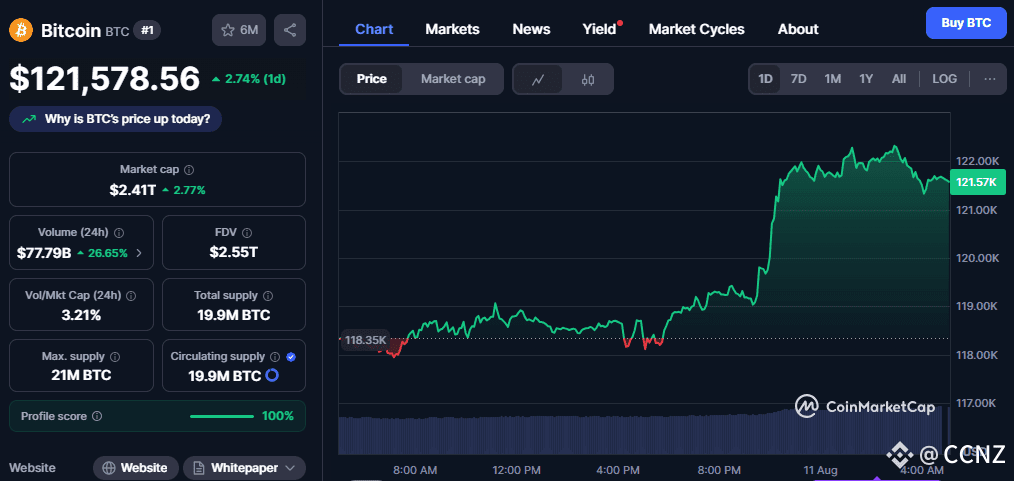The width and height of the screenshot is (1014, 481).
Task: Open the About tab
Action: click(x=798, y=29)
